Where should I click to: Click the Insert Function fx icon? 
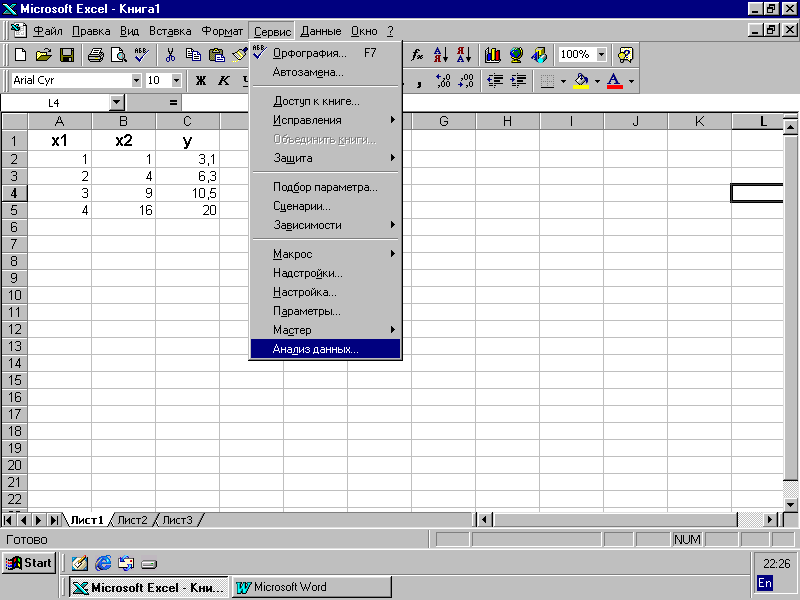click(x=417, y=55)
